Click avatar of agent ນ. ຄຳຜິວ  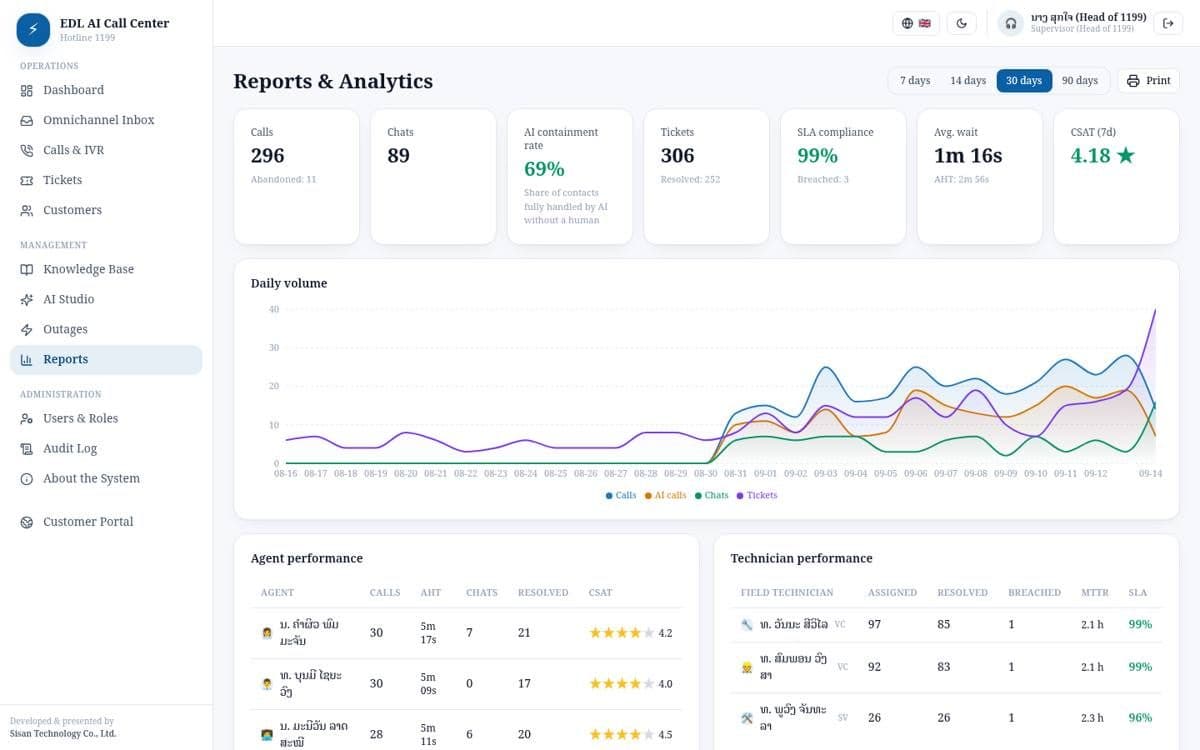pos(267,633)
